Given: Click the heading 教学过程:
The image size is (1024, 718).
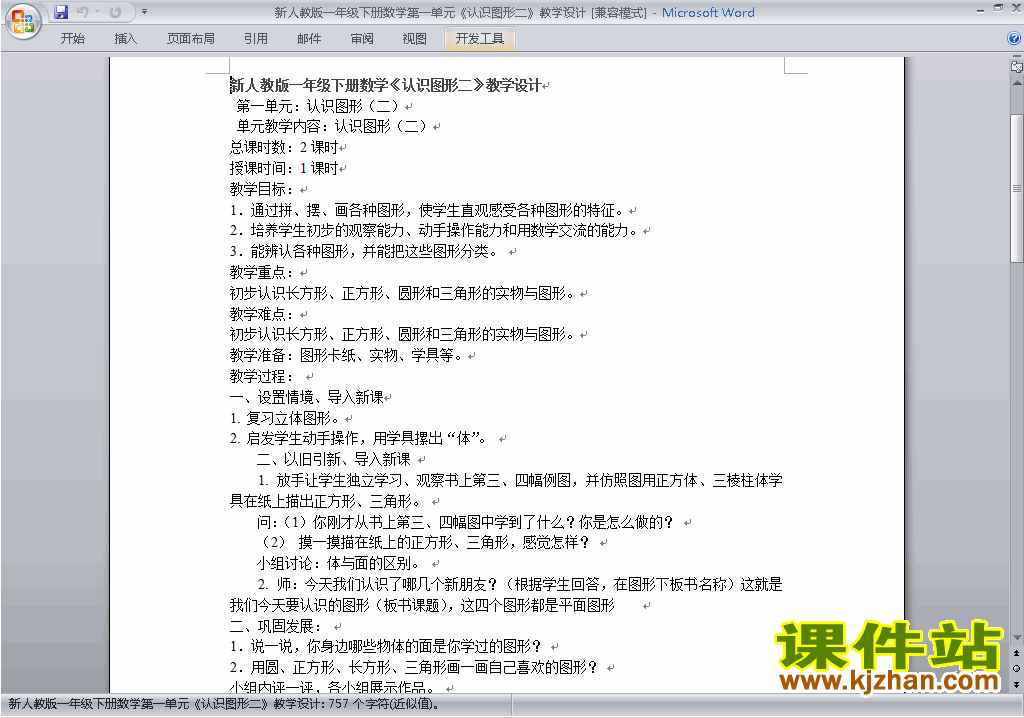Looking at the screenshot, I should [x=261, y=376].
